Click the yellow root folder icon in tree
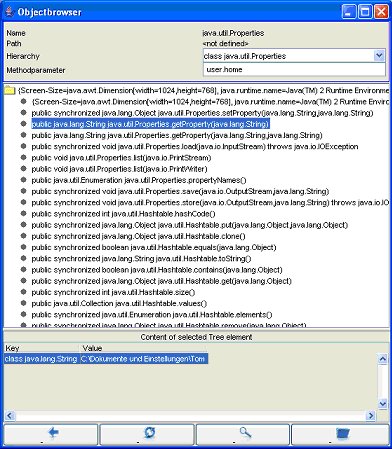This screenshot has width=392, height=449. coord(10,90)
